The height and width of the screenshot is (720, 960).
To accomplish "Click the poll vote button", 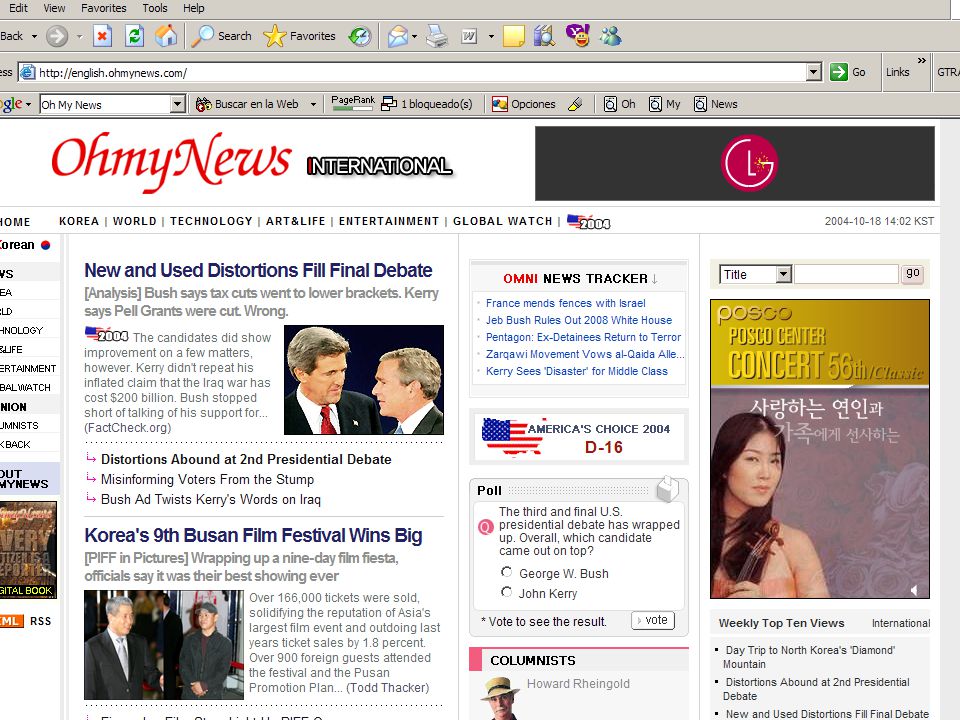I will [x=653, y=620].
